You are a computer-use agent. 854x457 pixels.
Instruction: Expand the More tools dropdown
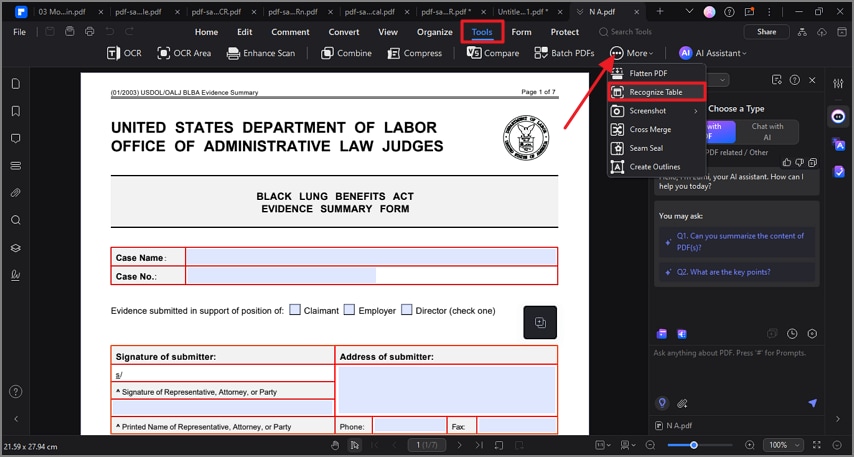pyautogui.click(x=631, y=53)
